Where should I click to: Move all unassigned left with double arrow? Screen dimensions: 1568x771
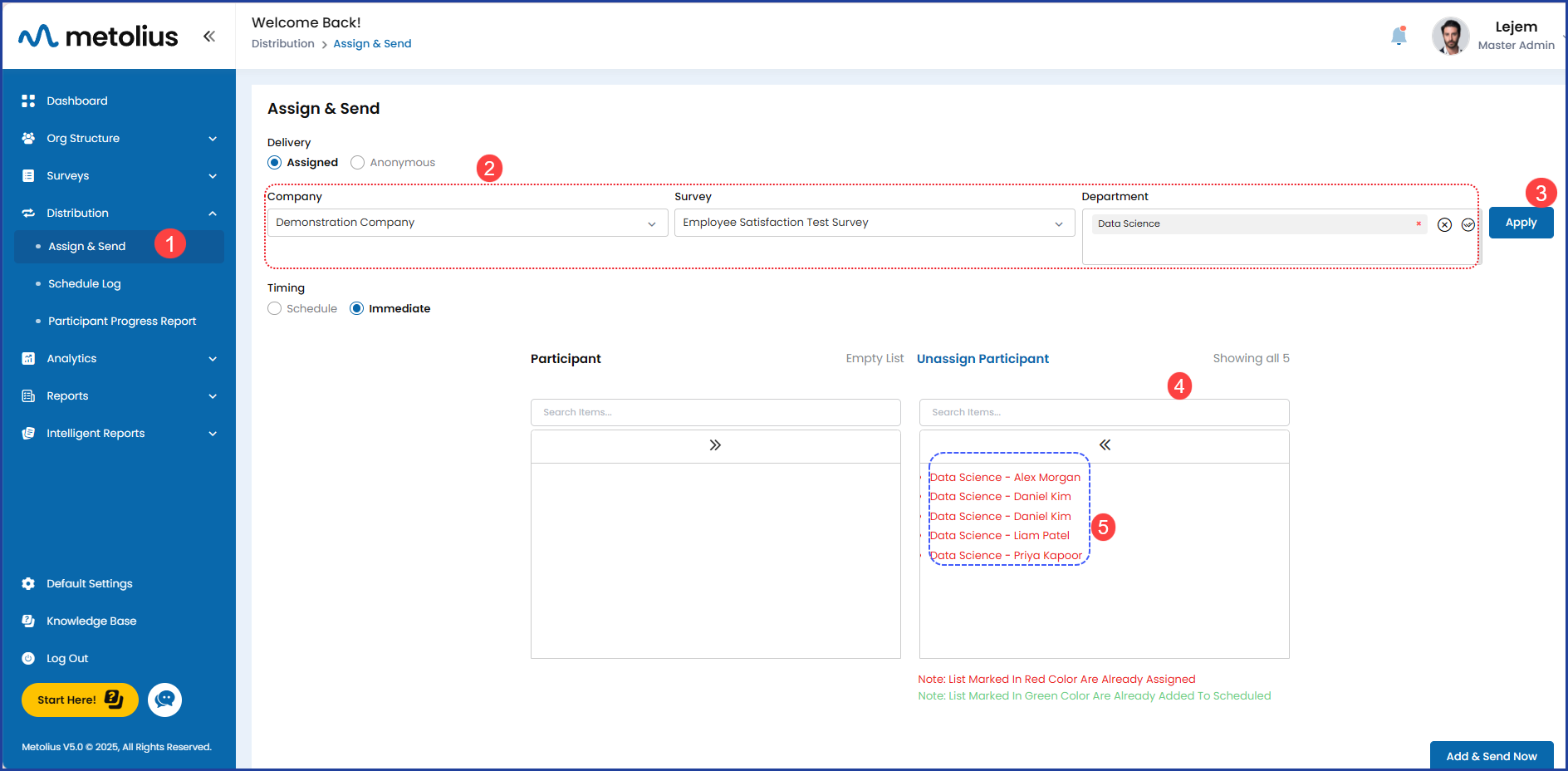coord(1104,445)
